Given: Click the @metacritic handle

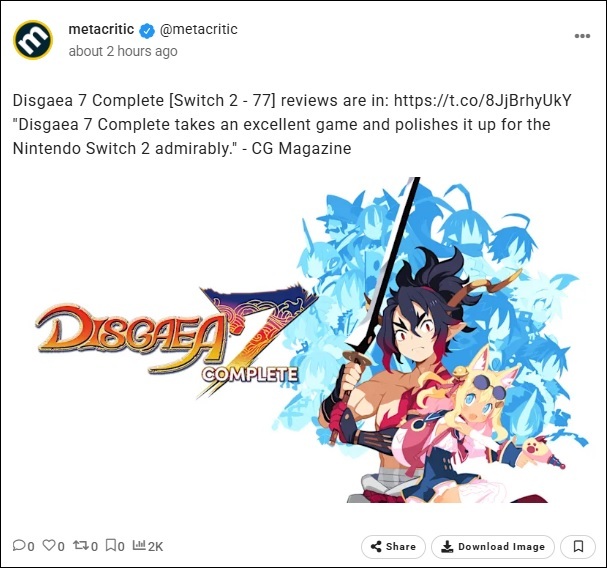Looking at the screenshot, I should point(199,29).
